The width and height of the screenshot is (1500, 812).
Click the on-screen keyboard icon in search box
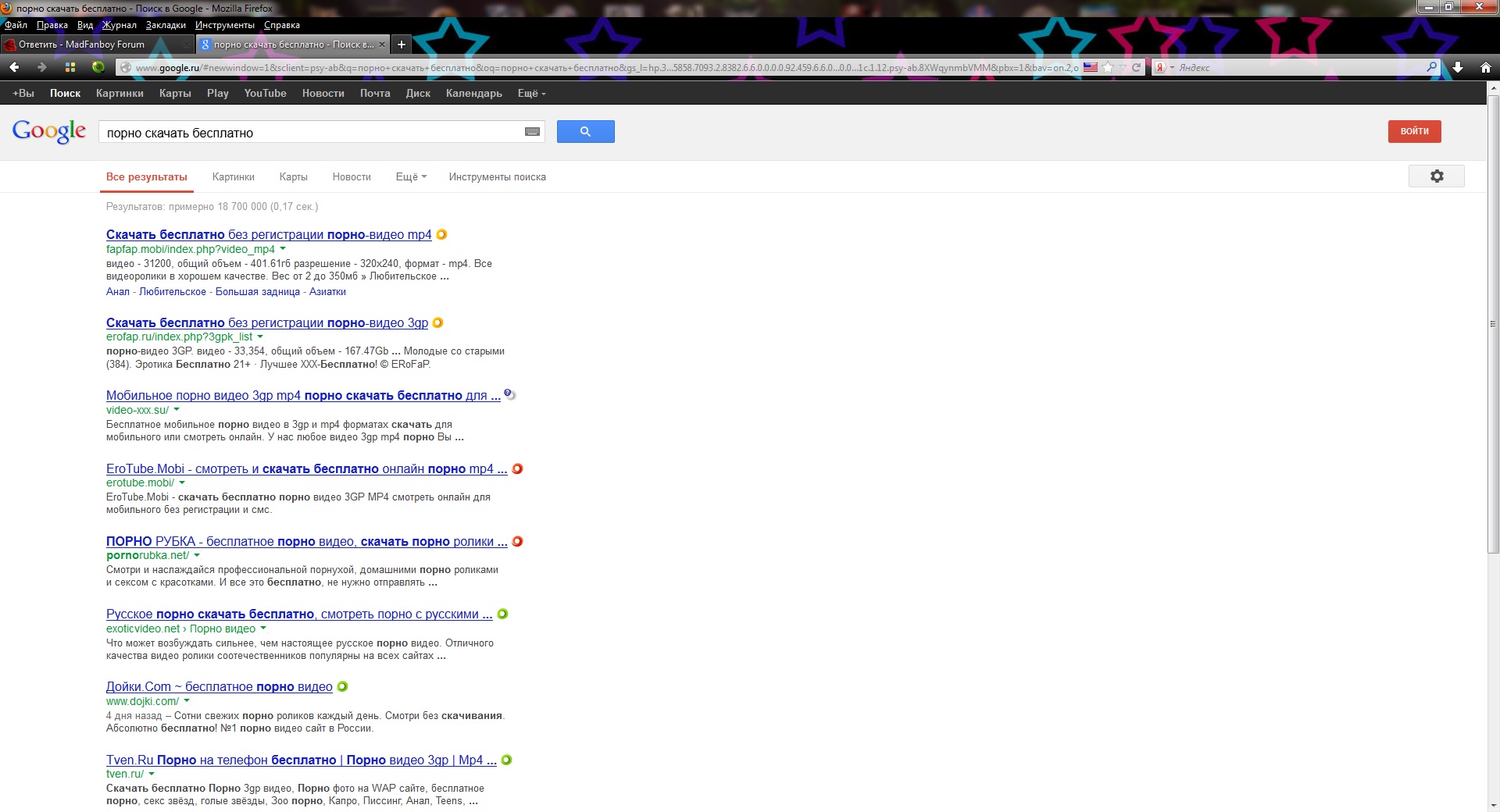click(x=532, y=132)
